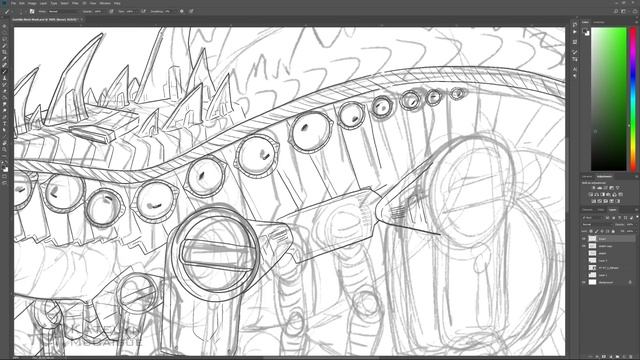Open the Image menu
Image resolution: width=640 pixels, height=360 pixels.
(32, 3)
